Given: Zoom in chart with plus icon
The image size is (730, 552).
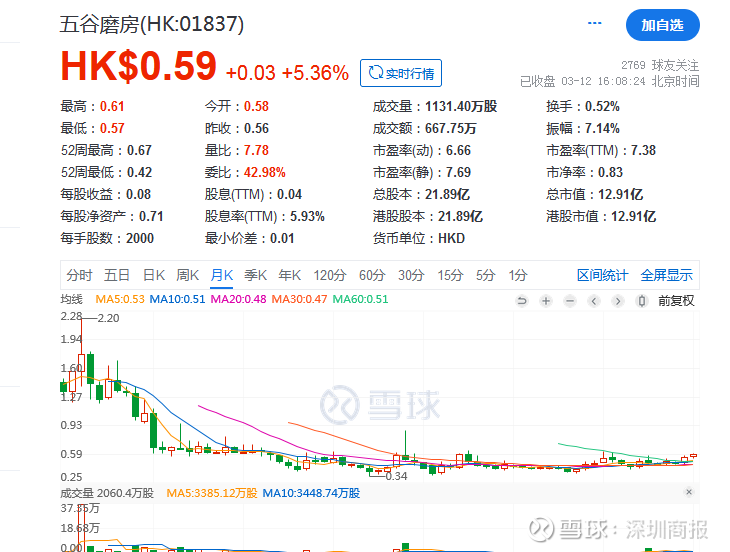Looking at the screenshot, I should click(x=546, y=301).
